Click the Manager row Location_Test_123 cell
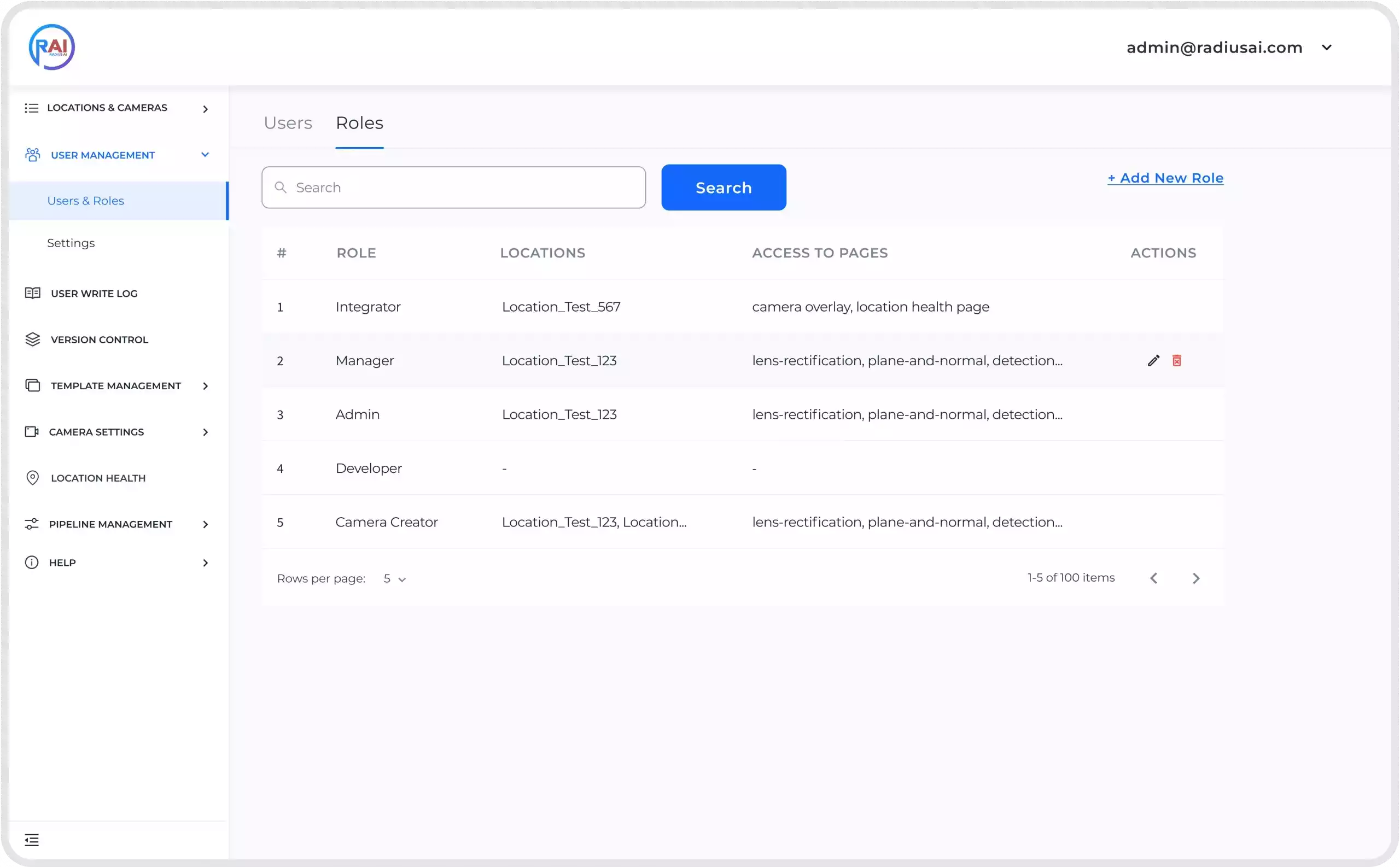The image size is (1400, 867). (x=559, y=361)
